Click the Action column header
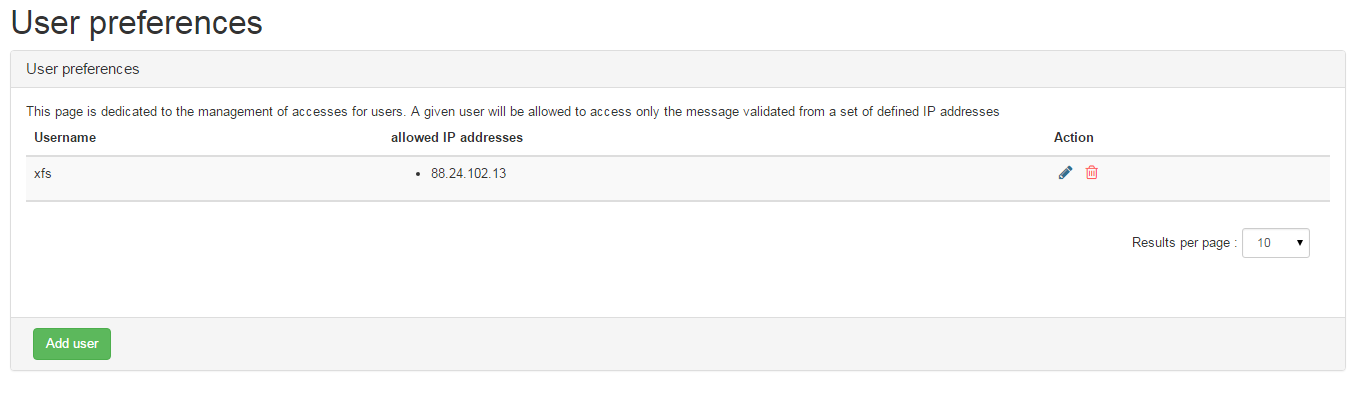Image resolution: width=1351 pixels, height=398 pixels. tap(1074, 137)
